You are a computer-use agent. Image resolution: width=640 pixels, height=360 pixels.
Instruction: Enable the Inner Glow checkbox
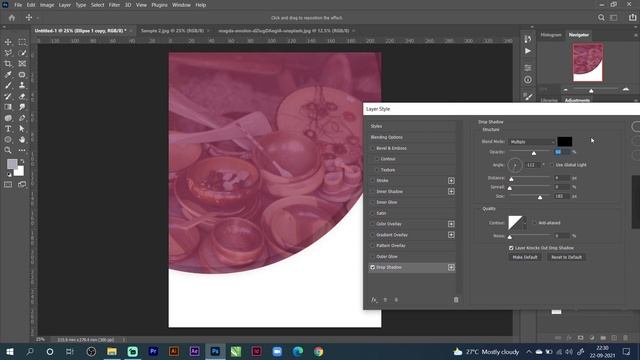(x=372, y=202)
